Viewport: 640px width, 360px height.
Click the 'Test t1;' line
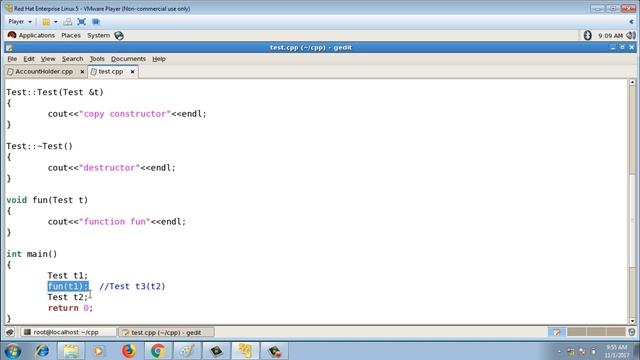tap(67, 276)
